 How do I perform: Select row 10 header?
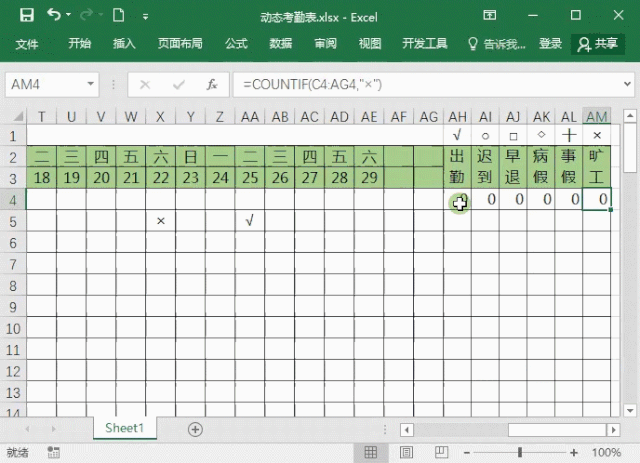click(13, 329)
